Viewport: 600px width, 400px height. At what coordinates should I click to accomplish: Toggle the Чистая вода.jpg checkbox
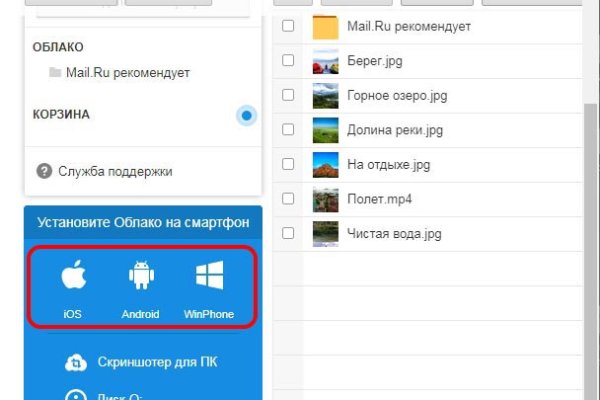point(288,233)
